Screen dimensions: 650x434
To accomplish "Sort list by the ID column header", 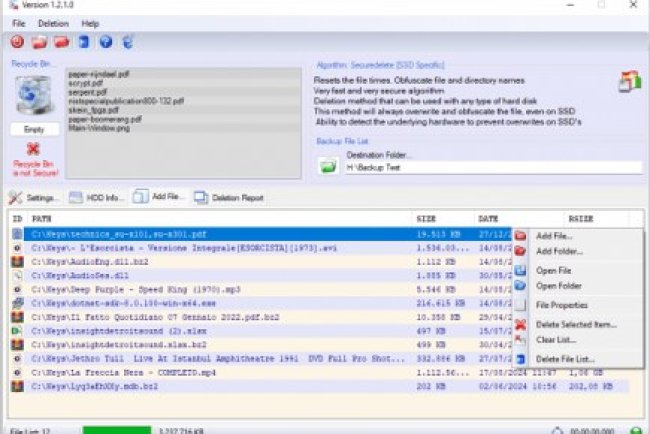I will click(17, 218).
